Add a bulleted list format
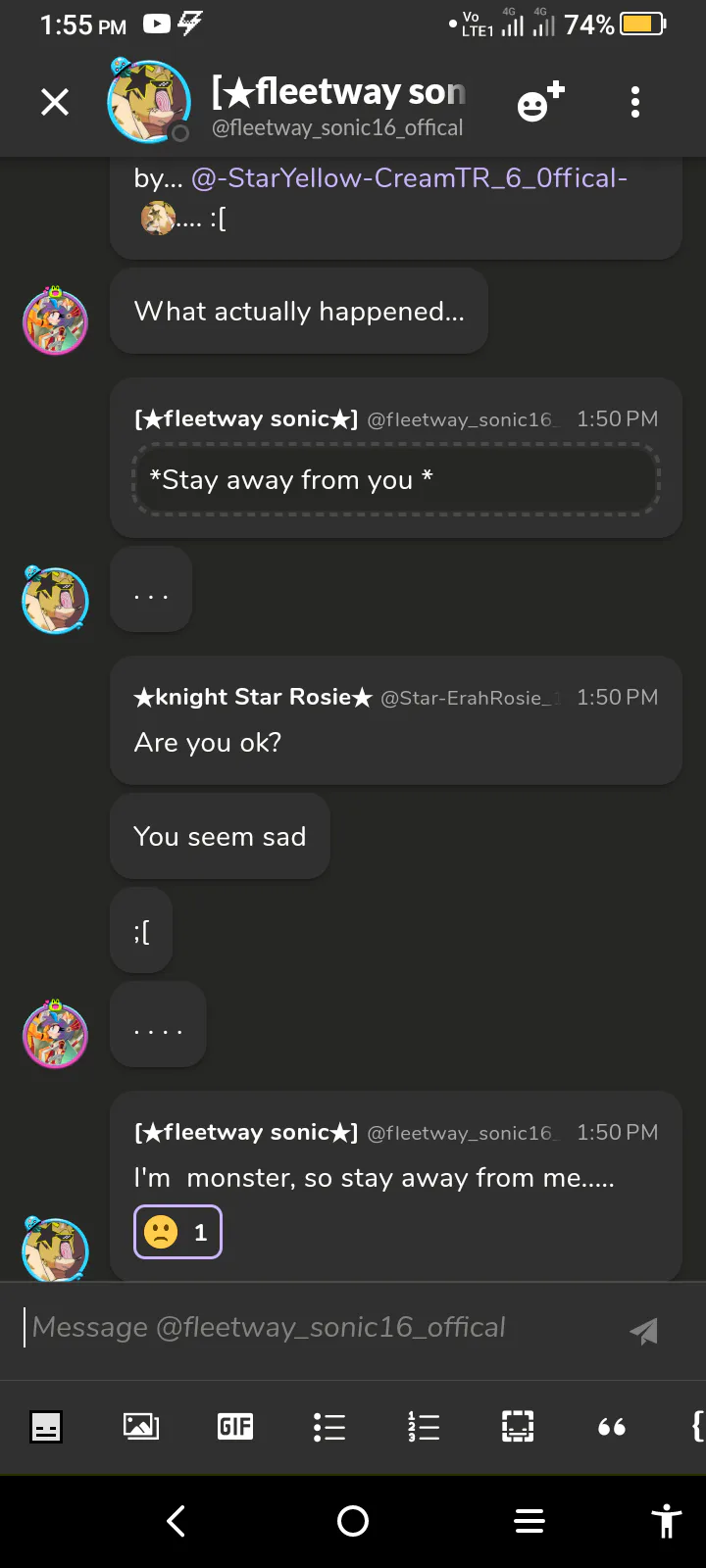This screenshot has width=706, height=1568. pos(329,1426)
